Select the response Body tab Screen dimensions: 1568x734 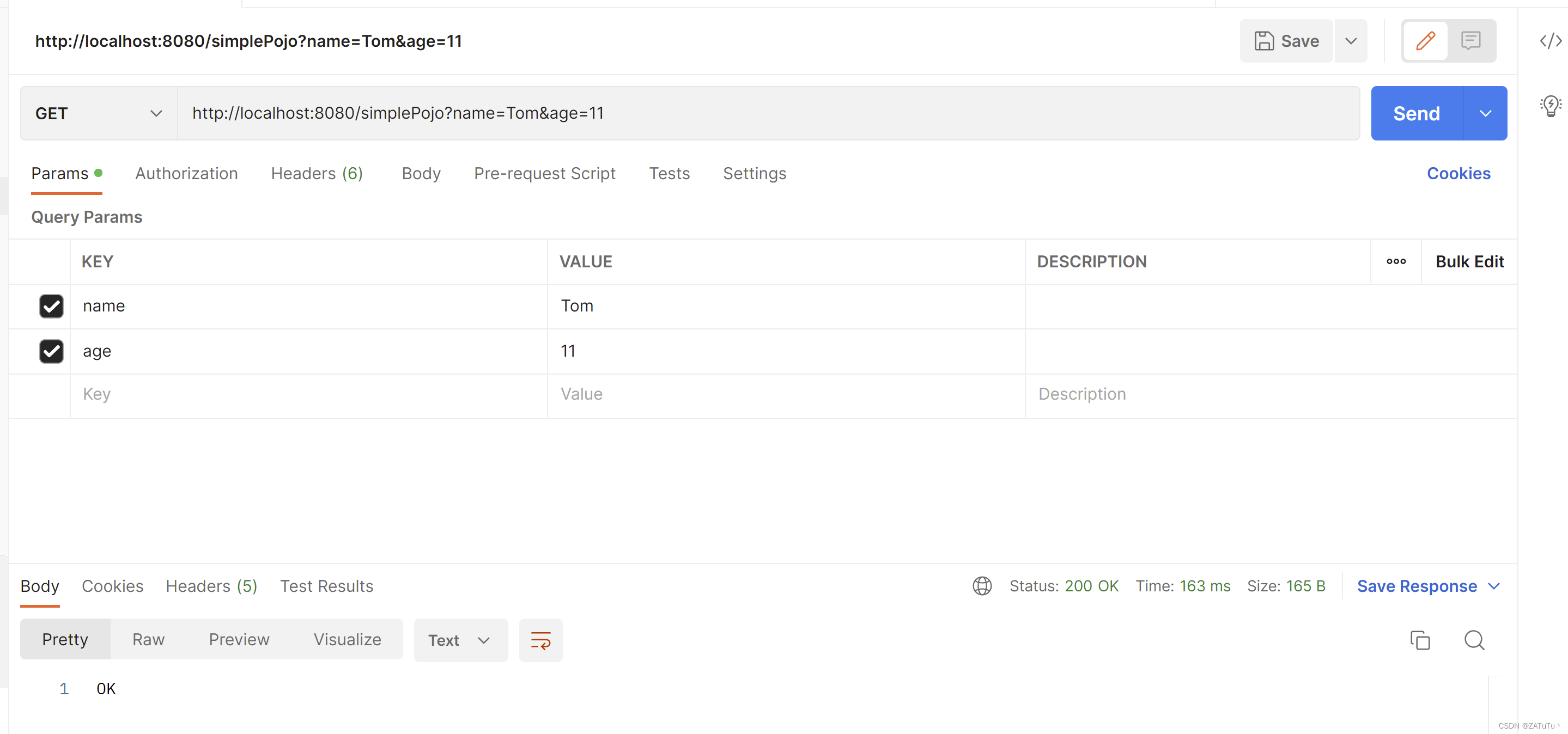pyautogui.click(x=40, y=586)
